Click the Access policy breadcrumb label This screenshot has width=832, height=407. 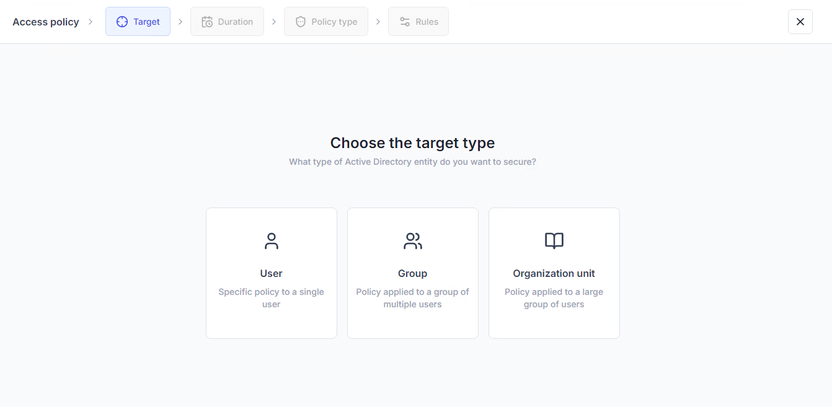pyautogui.click(x=46, y=22)
